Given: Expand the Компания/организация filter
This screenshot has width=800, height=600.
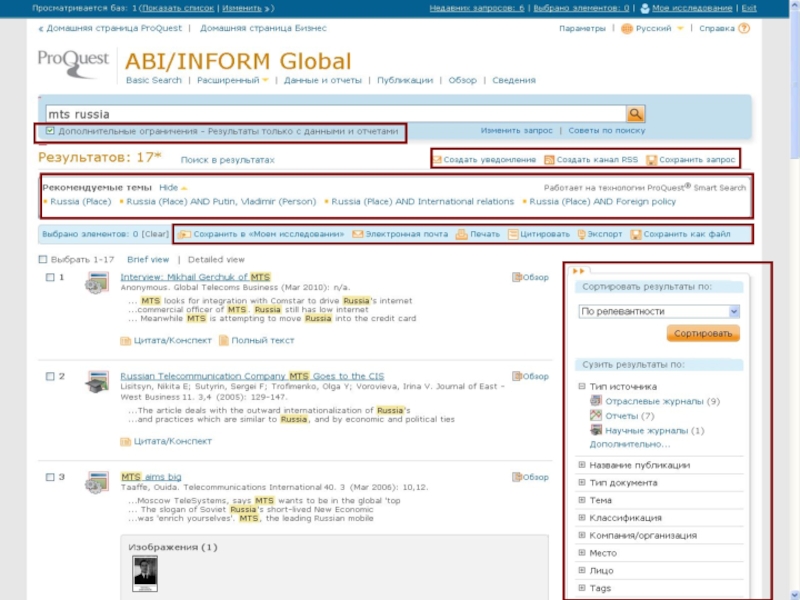Looking at the screenshot, I should tap(582, 535).
